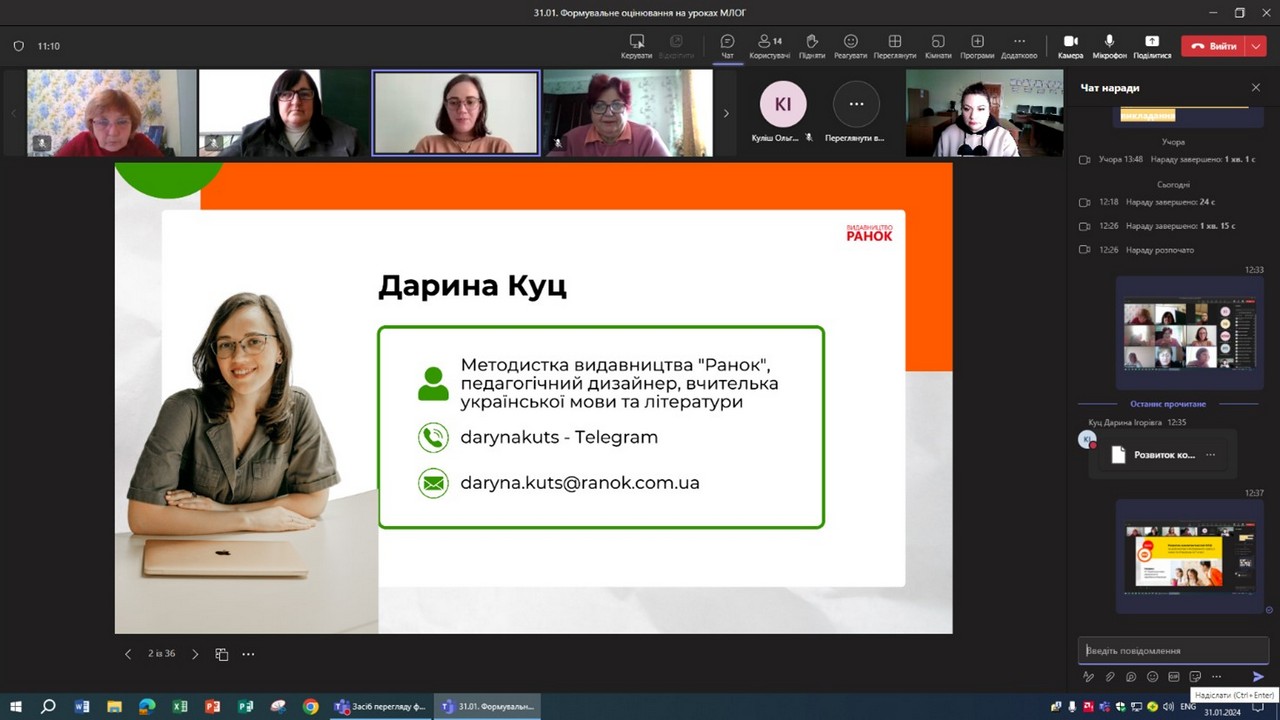Screen dimensions: 1280x720
Task: Expand the Додатково more actions menu
Action: (1019, 46)
